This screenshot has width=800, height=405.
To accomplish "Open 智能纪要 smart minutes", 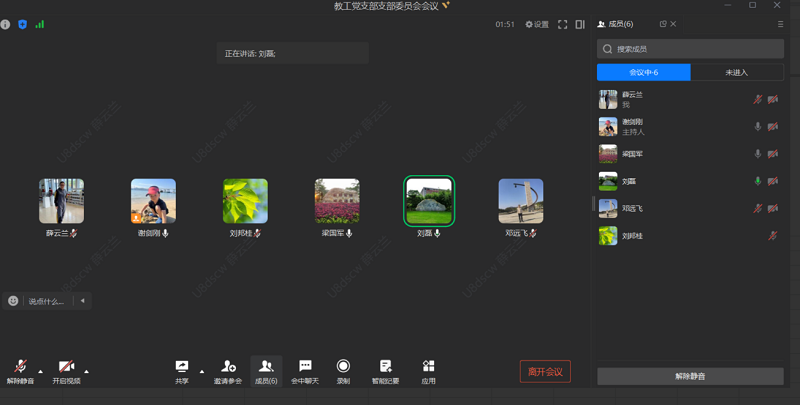I will tap(385, 372).
